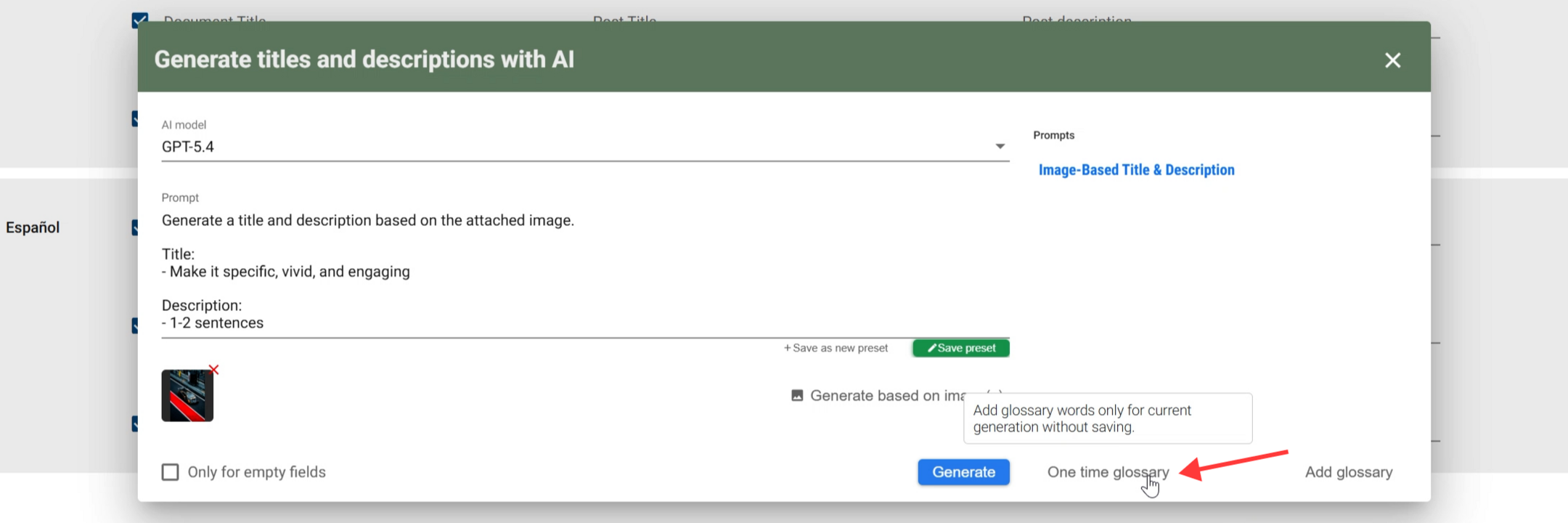Toggle the checkbox in Español row
Image resolution: width=1568 pixels, height=523 pixels.
click(135, 227)
